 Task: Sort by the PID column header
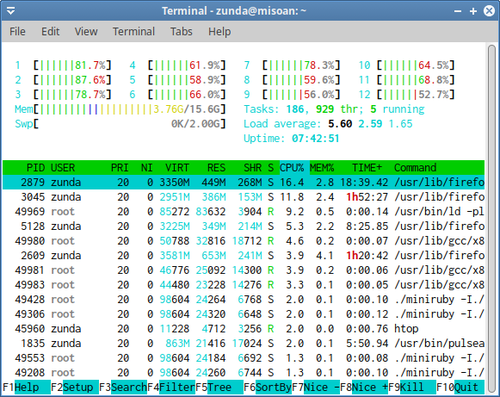35,168
